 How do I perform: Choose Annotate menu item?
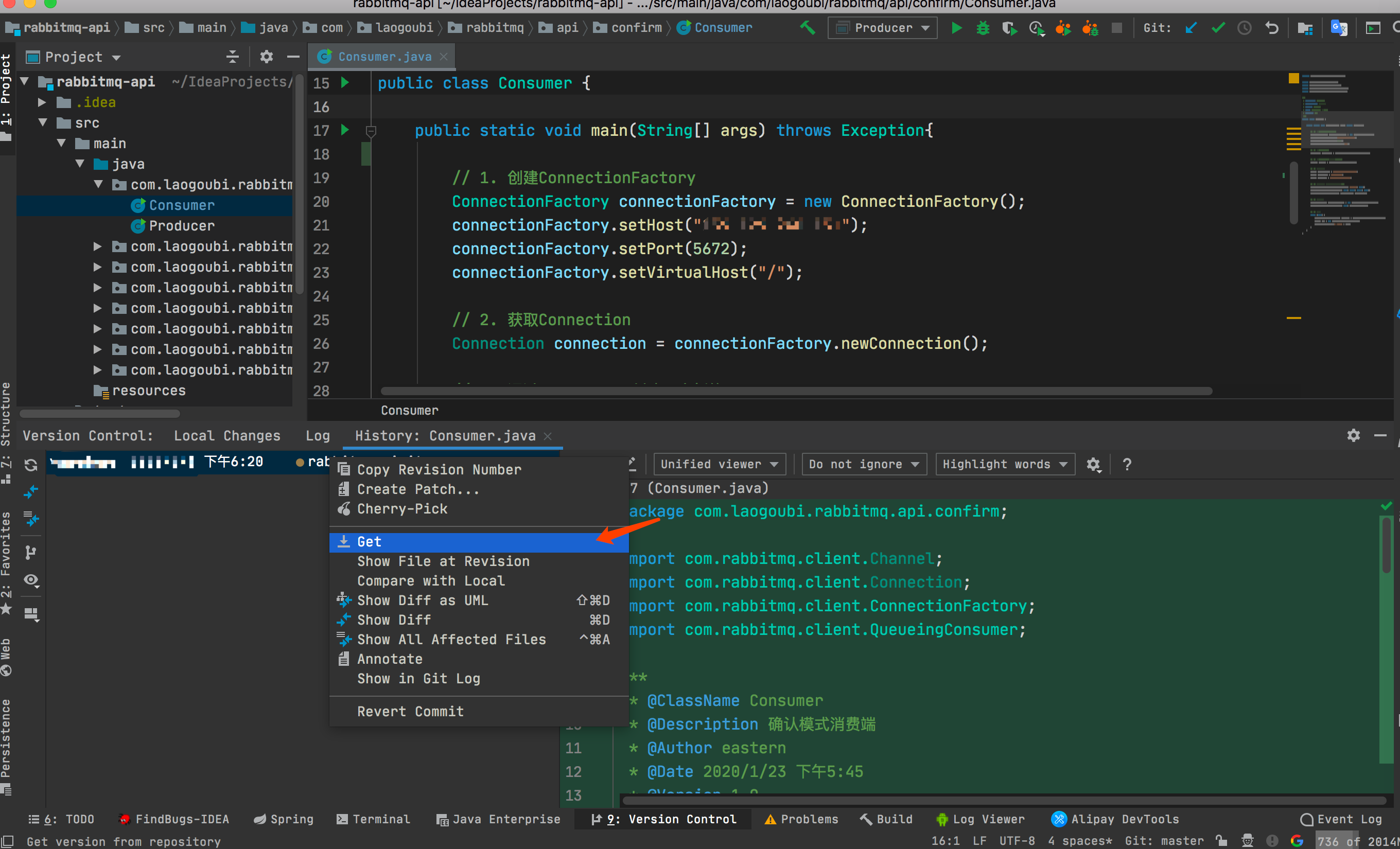(x=479, y=659)
